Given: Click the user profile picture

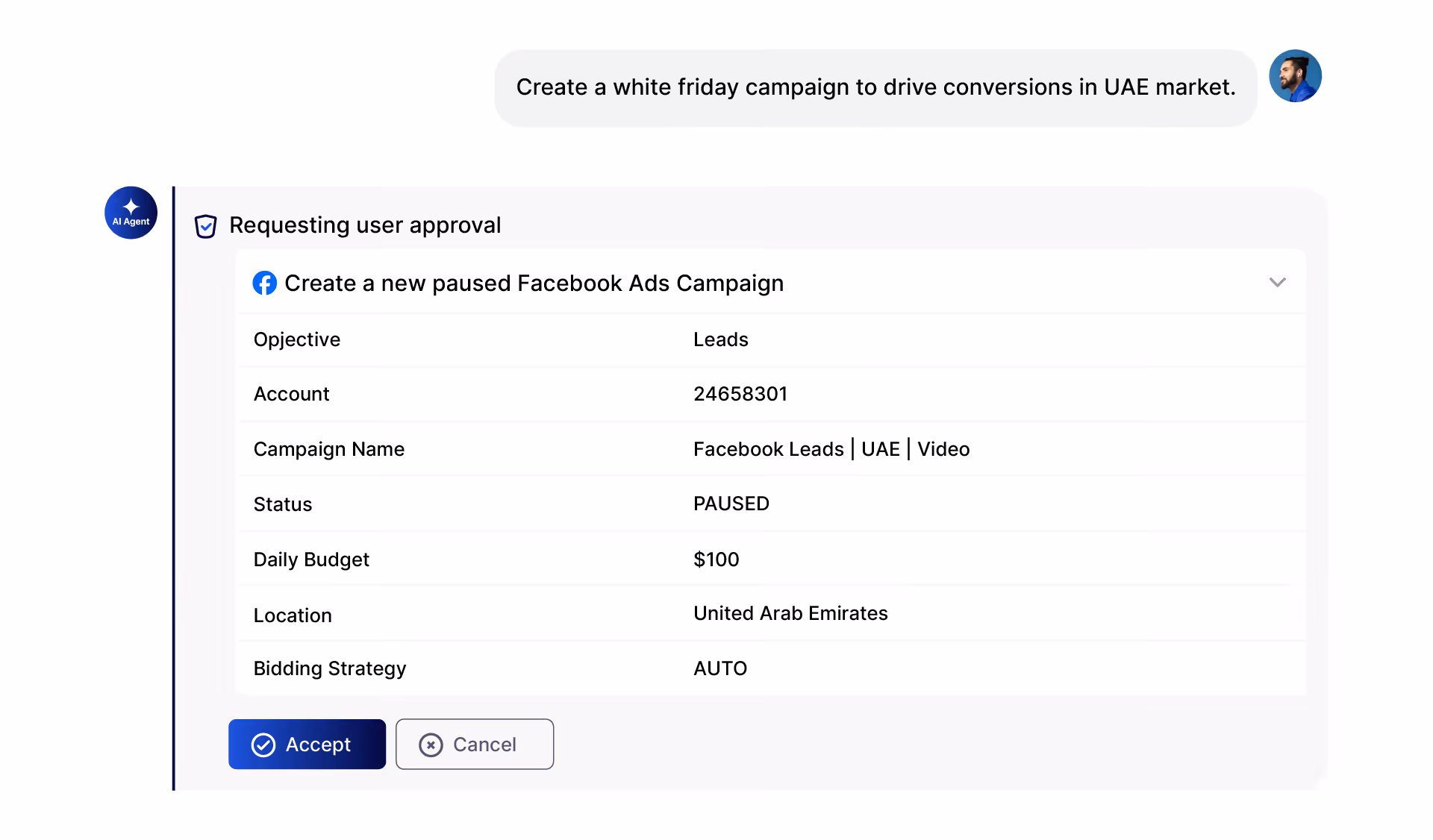Looking at the screenshot, I should [x=1295, y=75].
